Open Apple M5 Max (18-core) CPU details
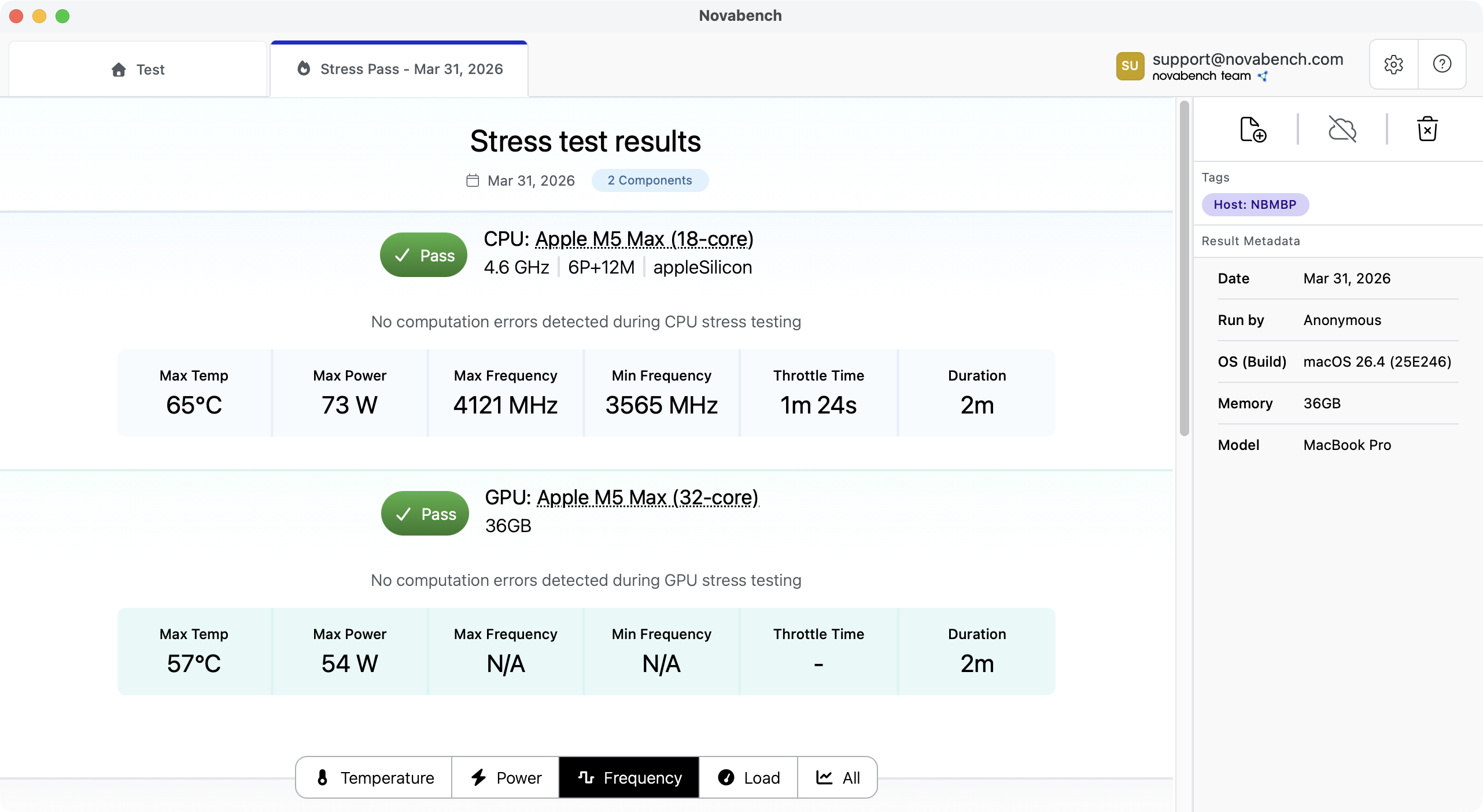 644,238
